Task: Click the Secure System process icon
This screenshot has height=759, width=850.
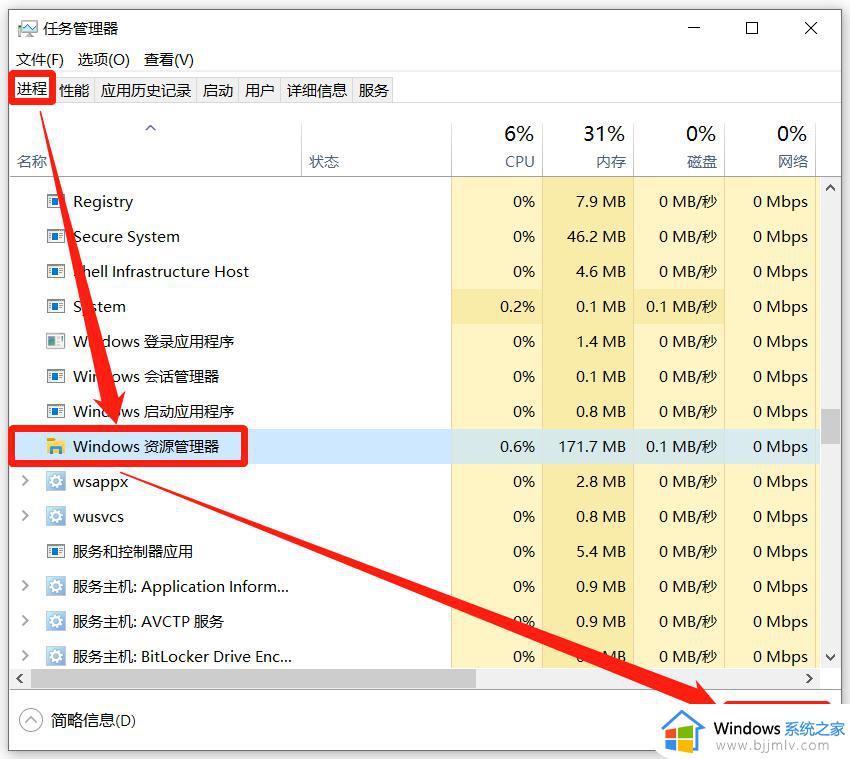Action: pyautogui.click(x=56, y=236)
